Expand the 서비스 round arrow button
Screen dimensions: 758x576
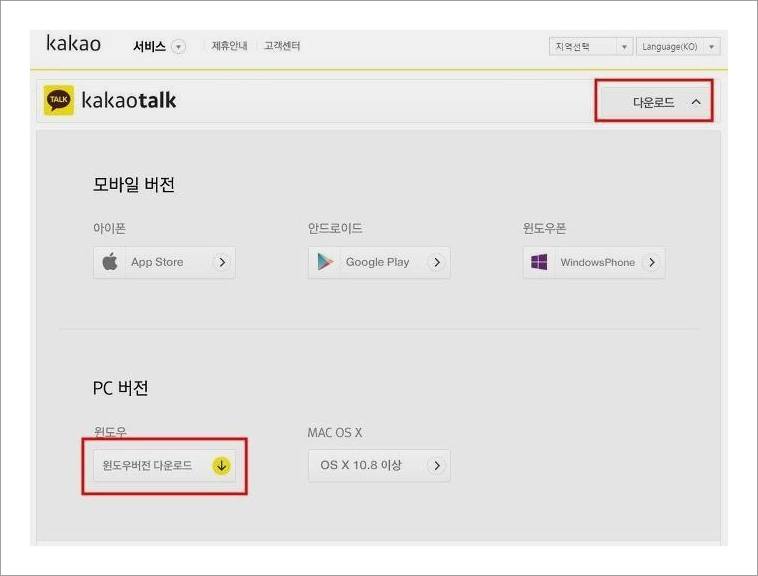click(x=179, y=47)
